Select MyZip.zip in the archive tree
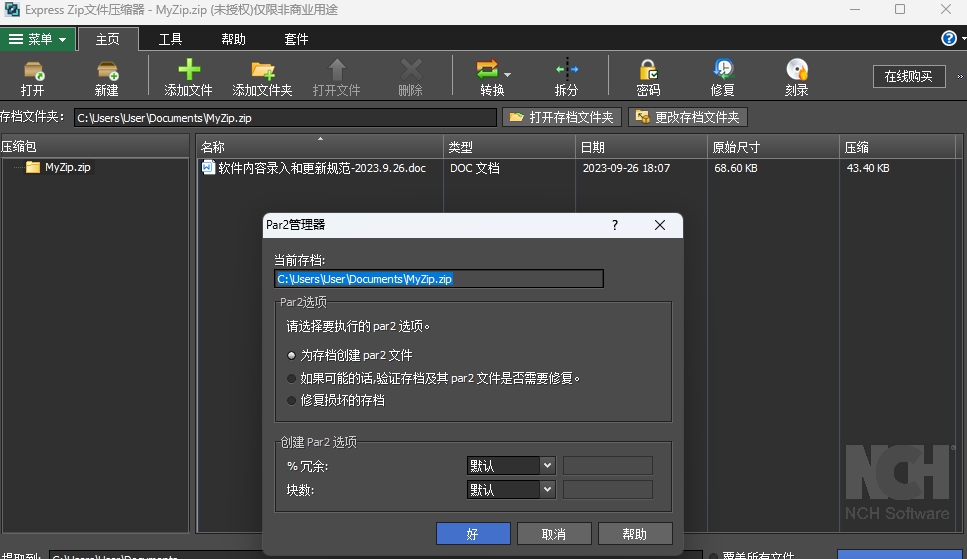Viewport: 967px width, 559px height. coord(67,167)
